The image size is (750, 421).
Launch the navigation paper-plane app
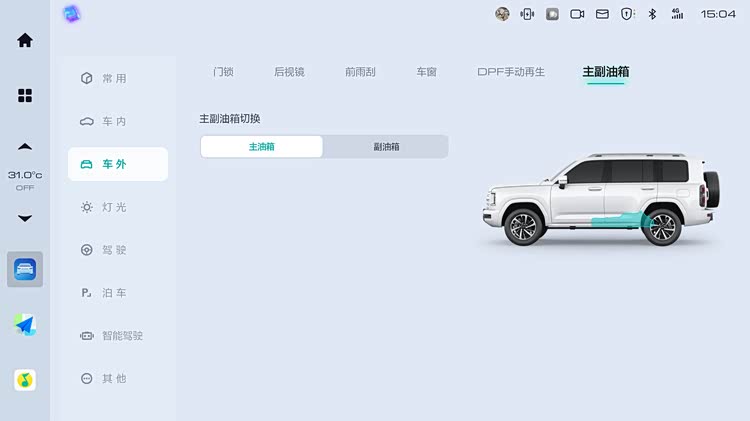pos(25,325)
